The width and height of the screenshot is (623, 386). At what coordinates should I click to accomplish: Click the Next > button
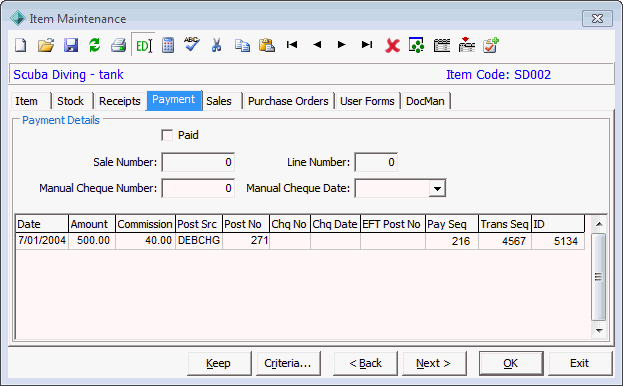coord(434,363)
